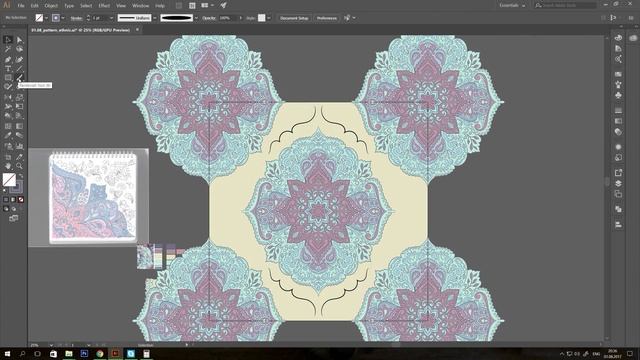Select the Rotate tool
The width and height of the screenshot is (640, 360).
[x=8, y=97]
